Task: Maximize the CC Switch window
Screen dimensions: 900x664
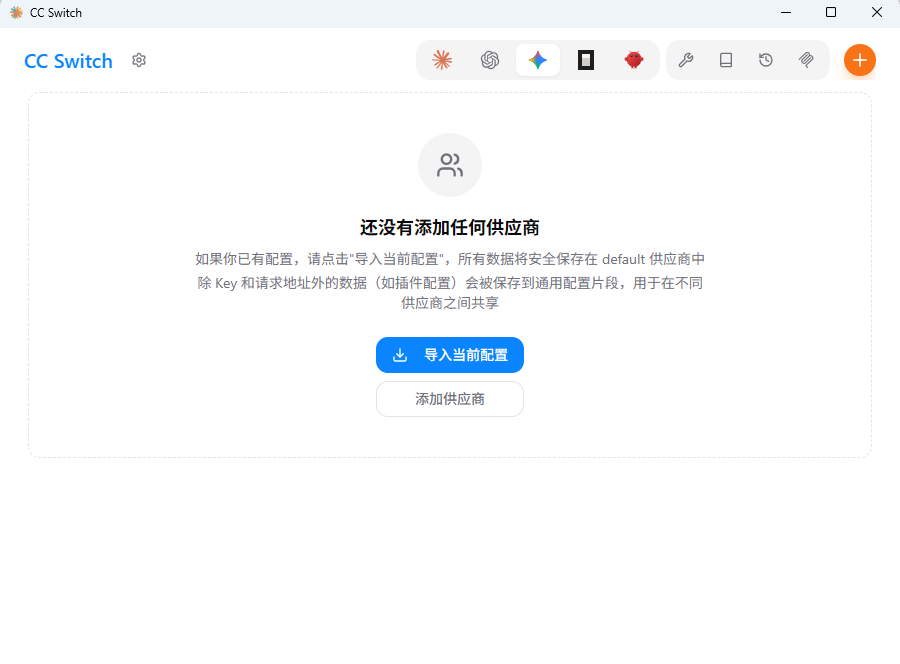Action: point(831,13)
